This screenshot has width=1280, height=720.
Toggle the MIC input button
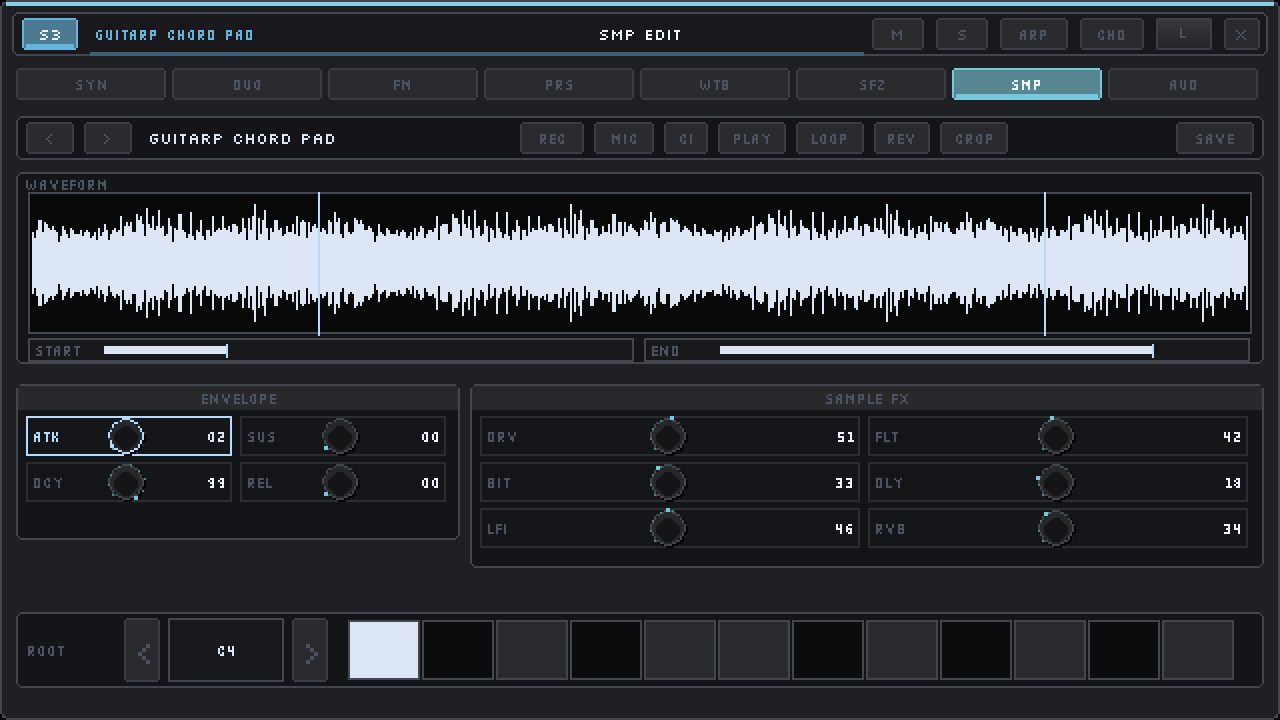point(624,139)
